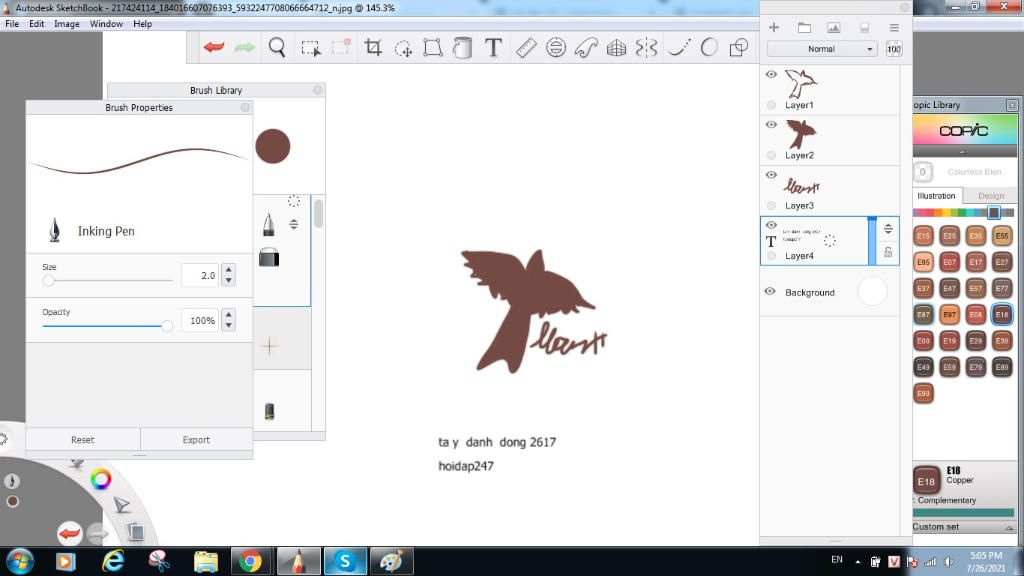This screenshot has width=1024, height=576.
Task: Toggle the round marker below Layer3's eye
Action: pyautogui.click(x=771, y=205)
